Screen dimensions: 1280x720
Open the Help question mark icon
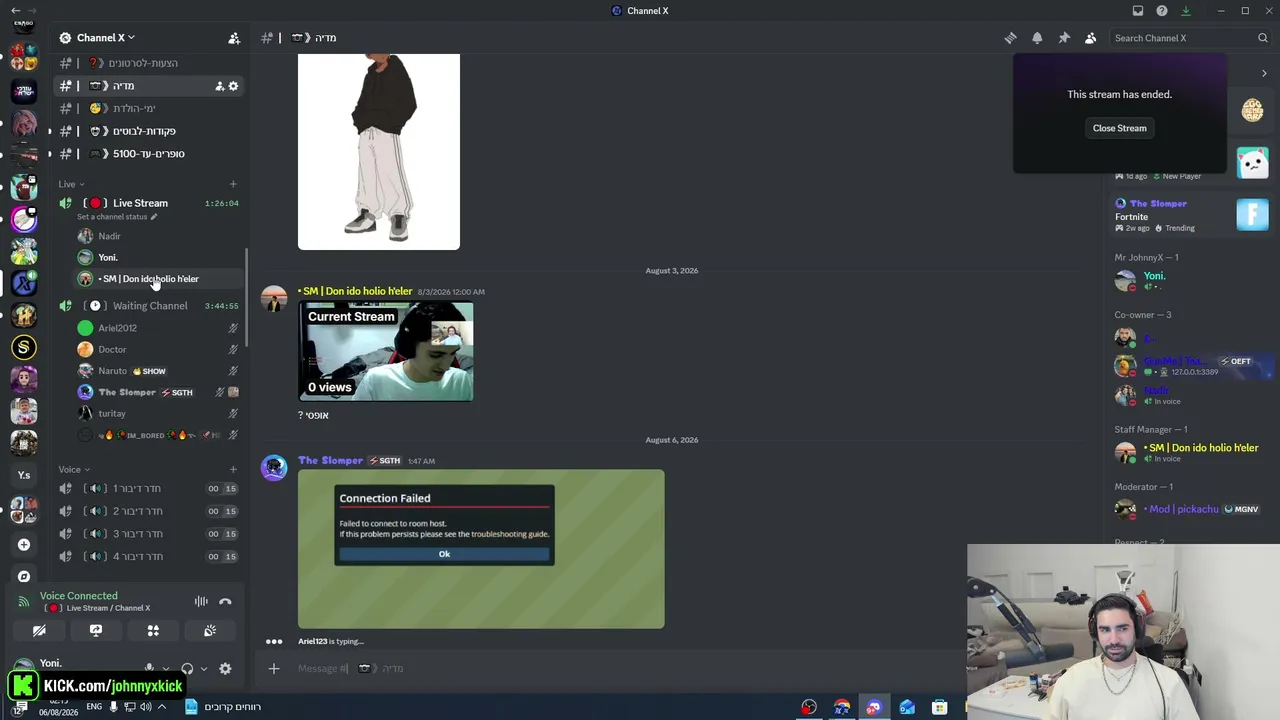click(1162, 11)
